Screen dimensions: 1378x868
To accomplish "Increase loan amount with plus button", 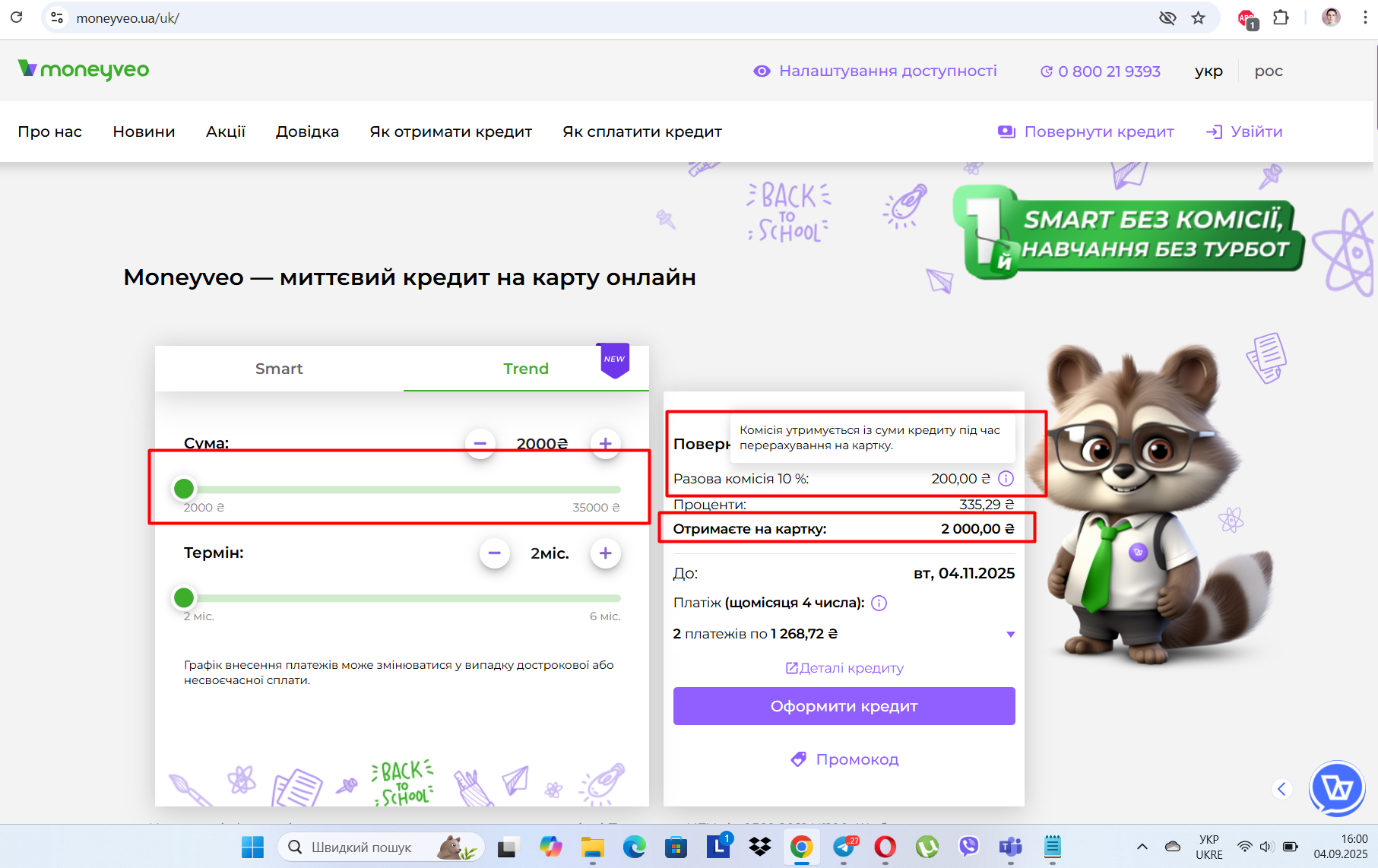I will (606, 443).
